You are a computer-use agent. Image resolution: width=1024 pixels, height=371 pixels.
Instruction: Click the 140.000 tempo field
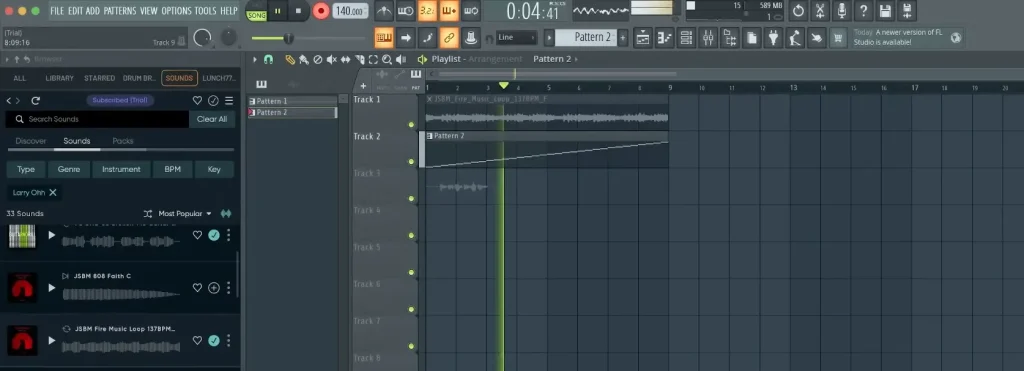pyautogui.click(x=350, y=10)
